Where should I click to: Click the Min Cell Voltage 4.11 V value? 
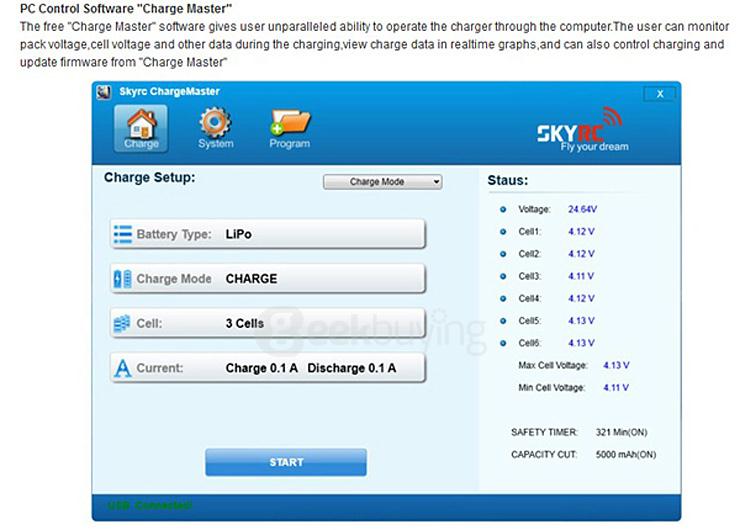coord(616,387)
